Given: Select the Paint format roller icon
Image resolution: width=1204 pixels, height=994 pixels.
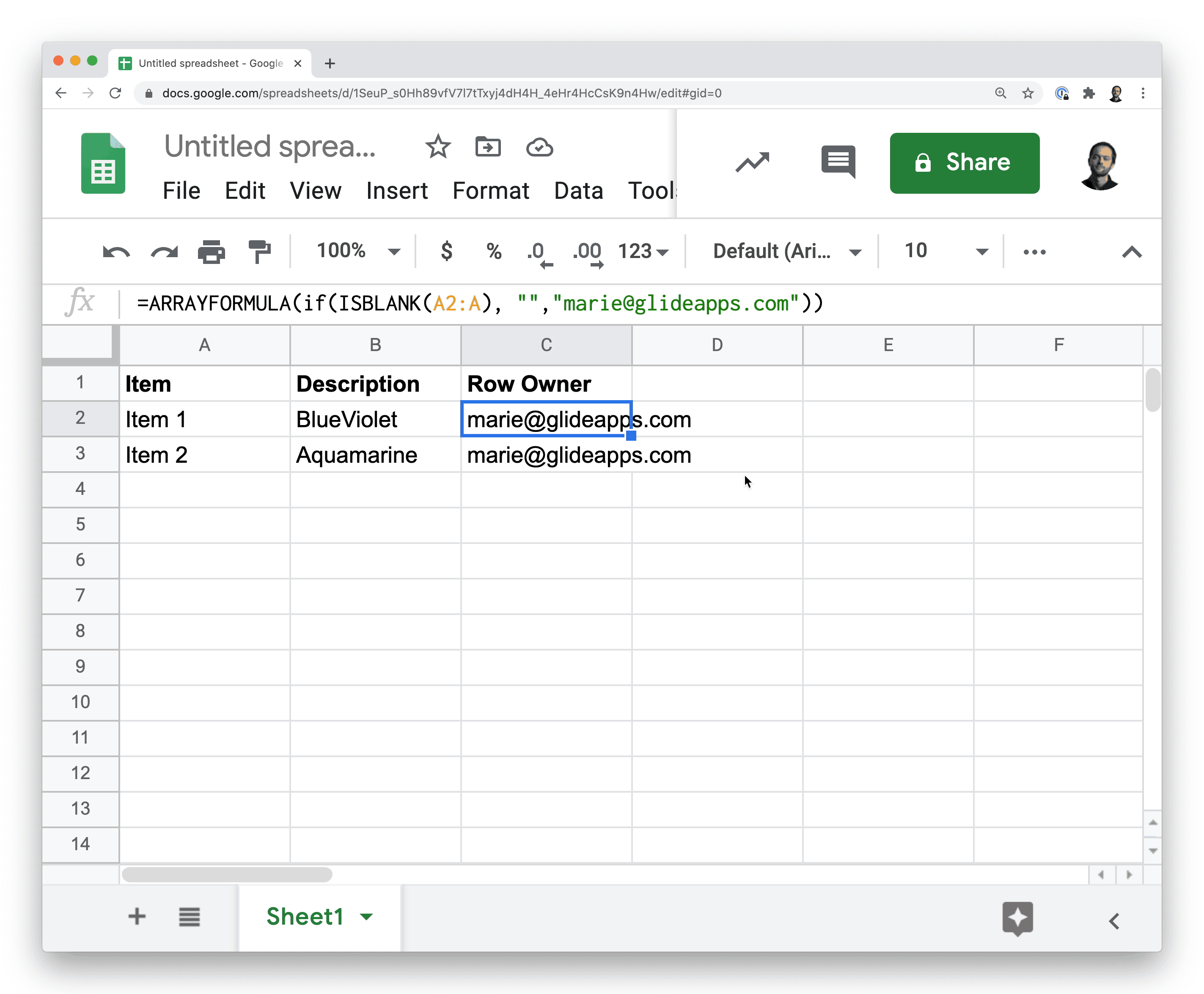Looking at the screenshot, I should tap(259, 252).
